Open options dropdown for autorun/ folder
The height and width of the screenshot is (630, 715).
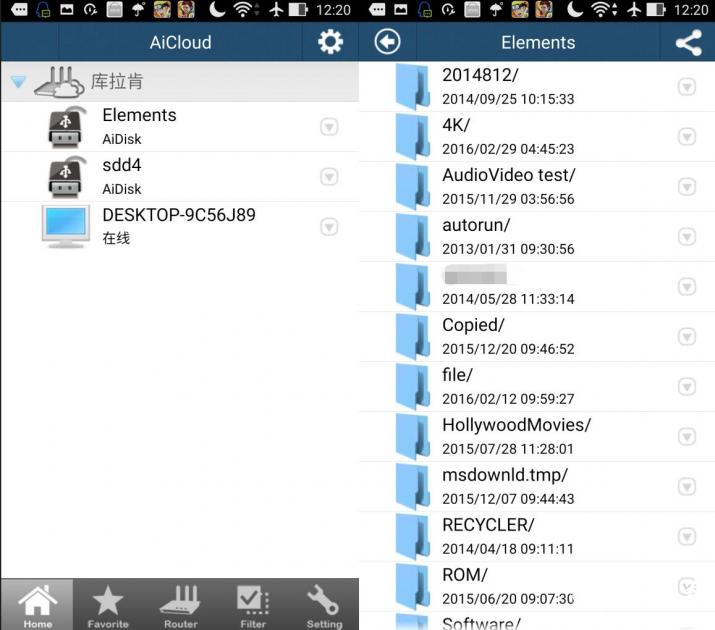687,237
